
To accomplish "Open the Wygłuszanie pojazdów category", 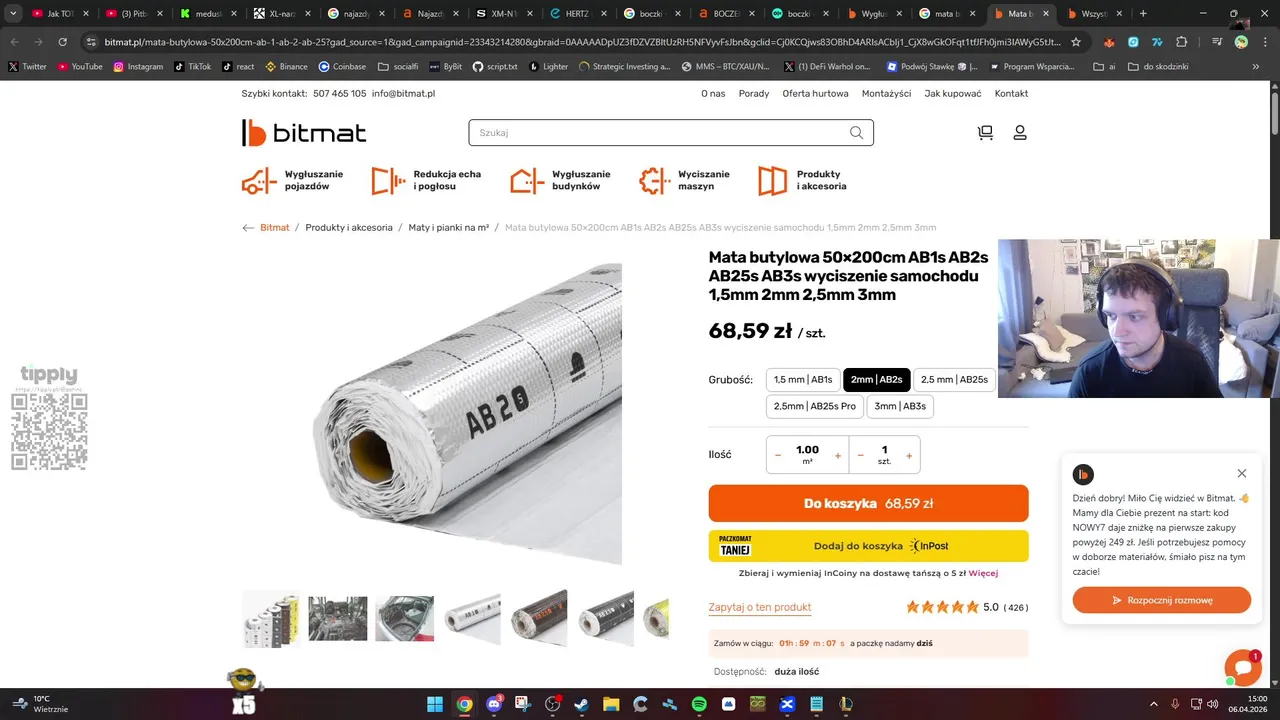I will pyautogui.click(x=293, y=180).
